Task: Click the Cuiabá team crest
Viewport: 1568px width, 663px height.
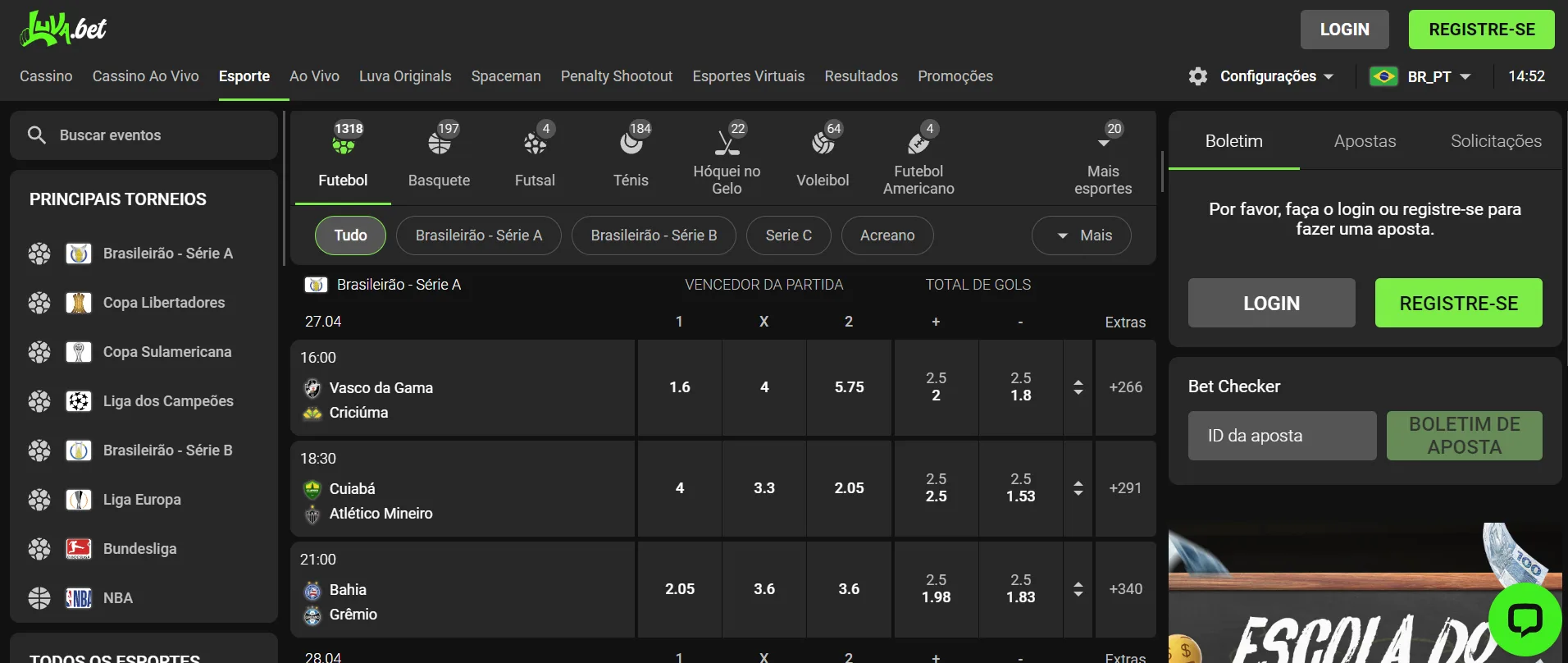Action: coord(312,489)
